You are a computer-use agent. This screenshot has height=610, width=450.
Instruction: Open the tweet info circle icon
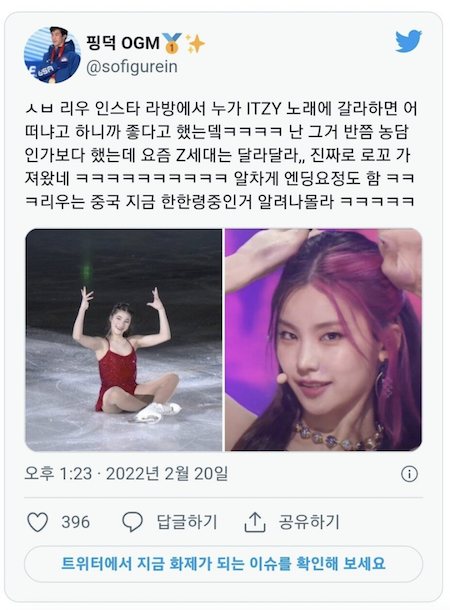pyautogui.click(x=409, y=474)
